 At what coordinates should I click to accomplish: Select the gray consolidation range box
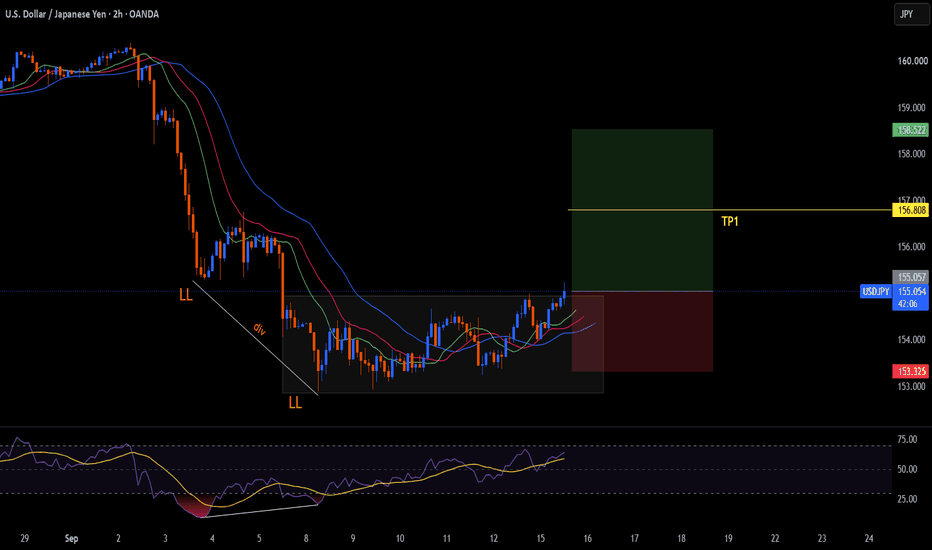[443, 344]
